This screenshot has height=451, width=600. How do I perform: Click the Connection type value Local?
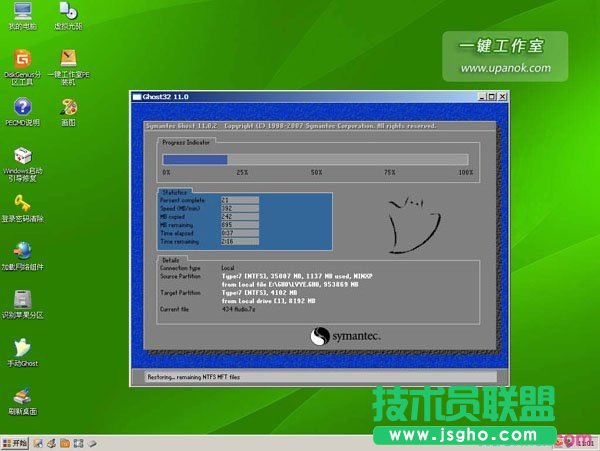coord(228,268)
